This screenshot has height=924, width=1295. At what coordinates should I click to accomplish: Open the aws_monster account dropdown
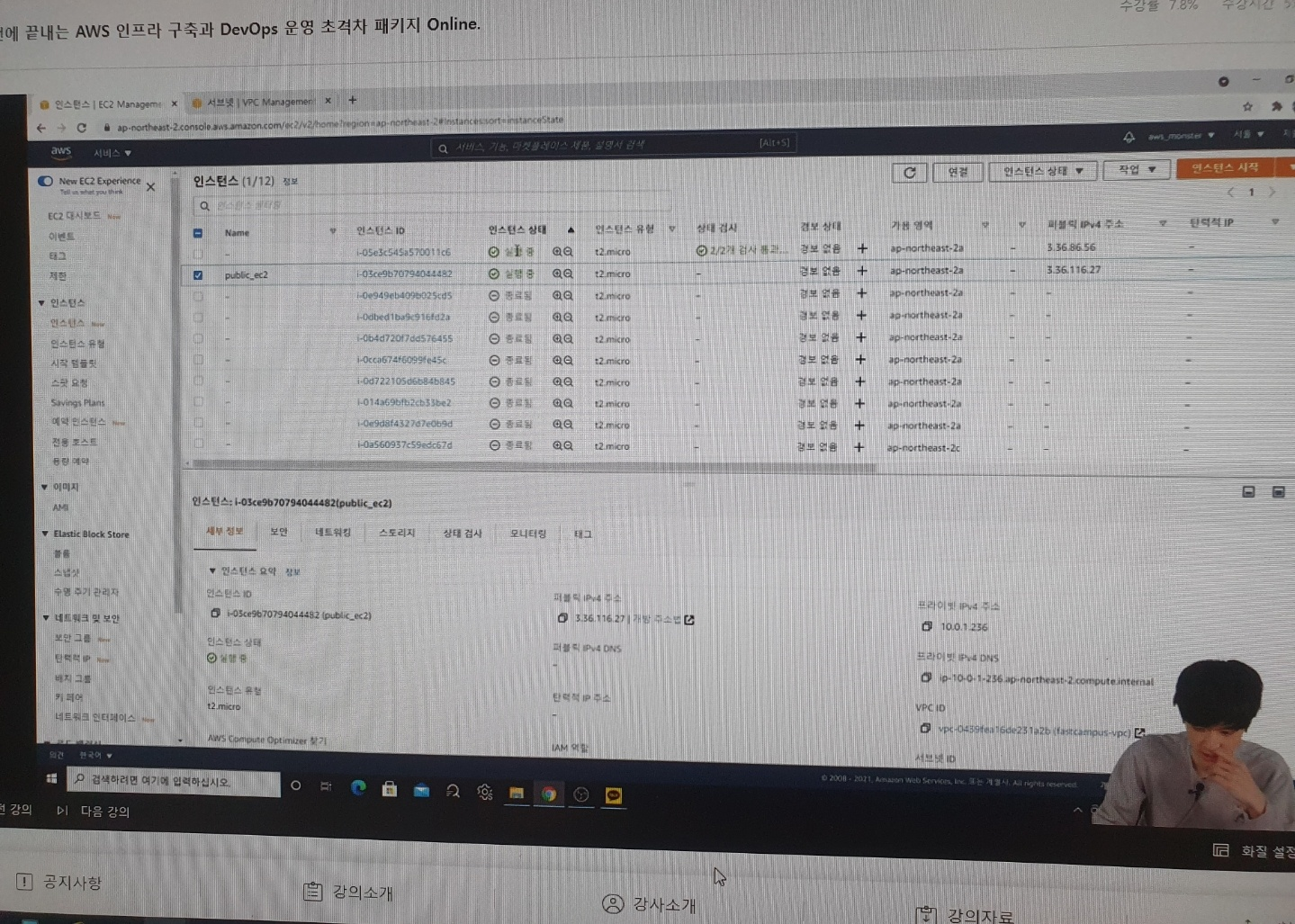[x=1181, y=136]
